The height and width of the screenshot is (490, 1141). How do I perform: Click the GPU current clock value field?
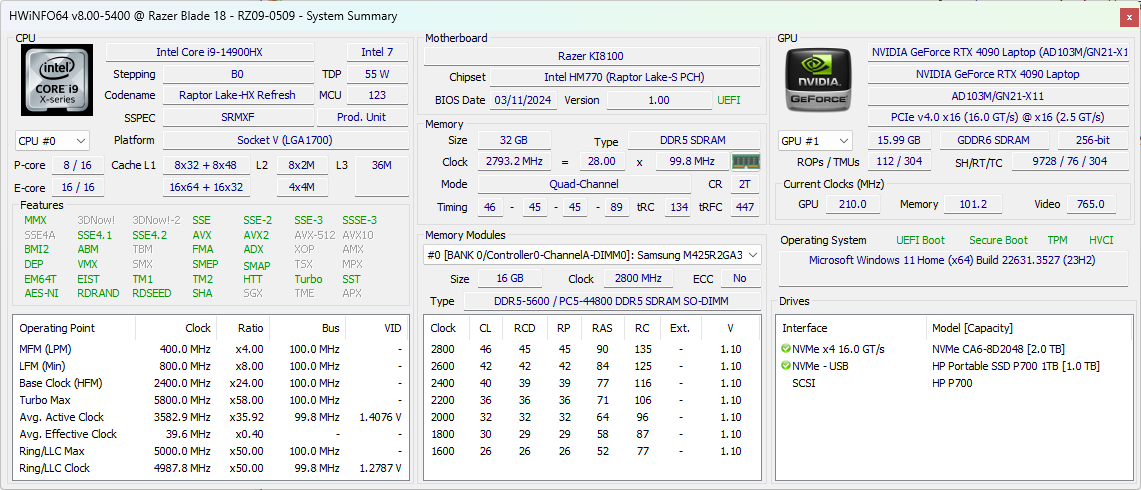853,204
